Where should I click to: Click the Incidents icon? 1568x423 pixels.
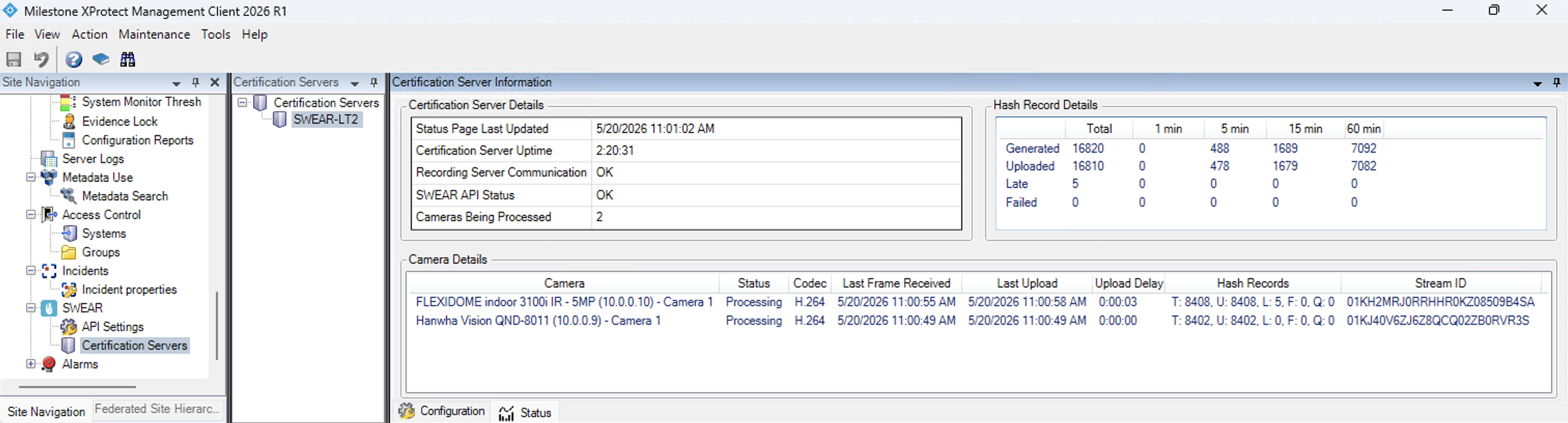click(49, 270)
